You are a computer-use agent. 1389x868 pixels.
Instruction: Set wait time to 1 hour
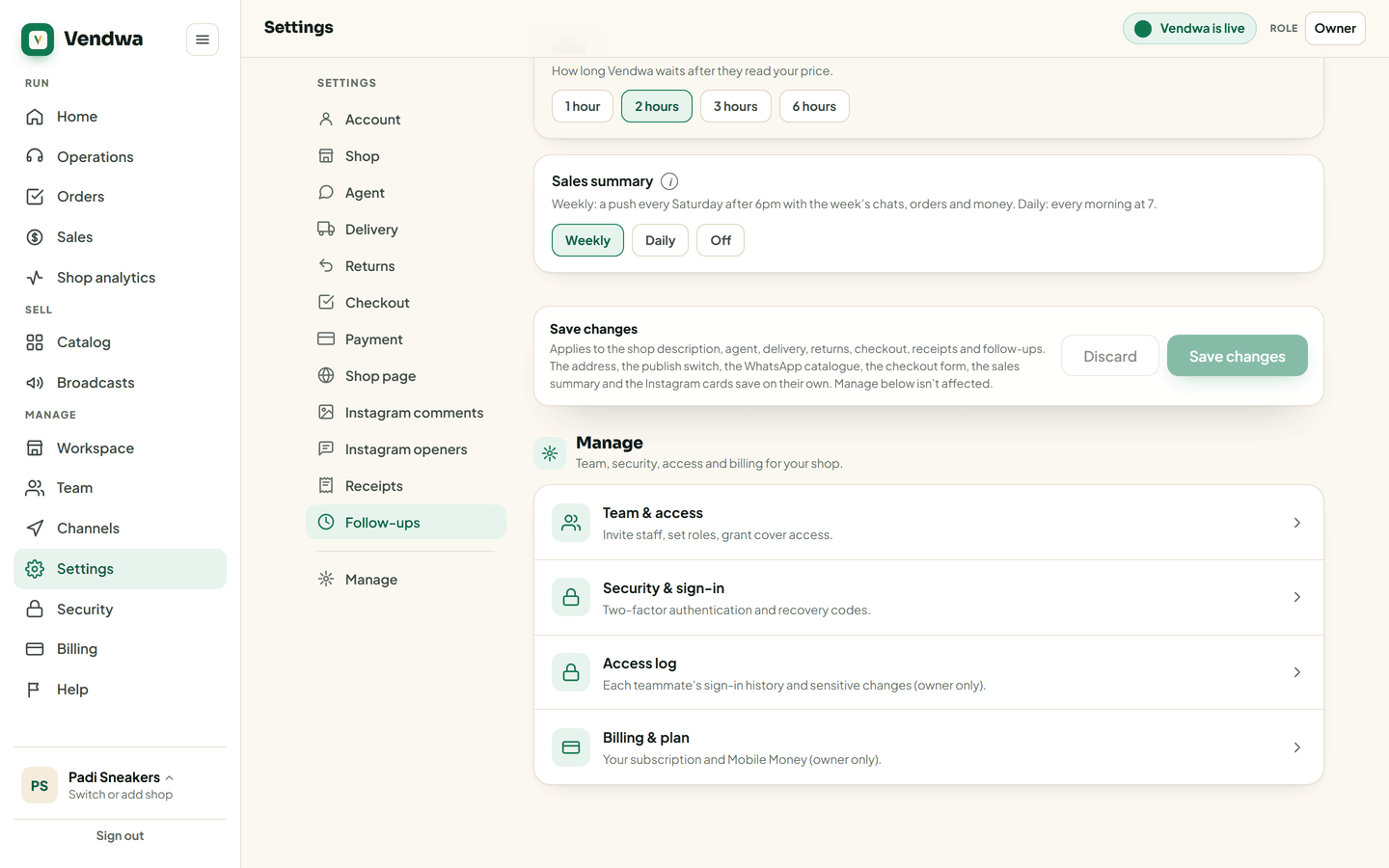point(583,106)
